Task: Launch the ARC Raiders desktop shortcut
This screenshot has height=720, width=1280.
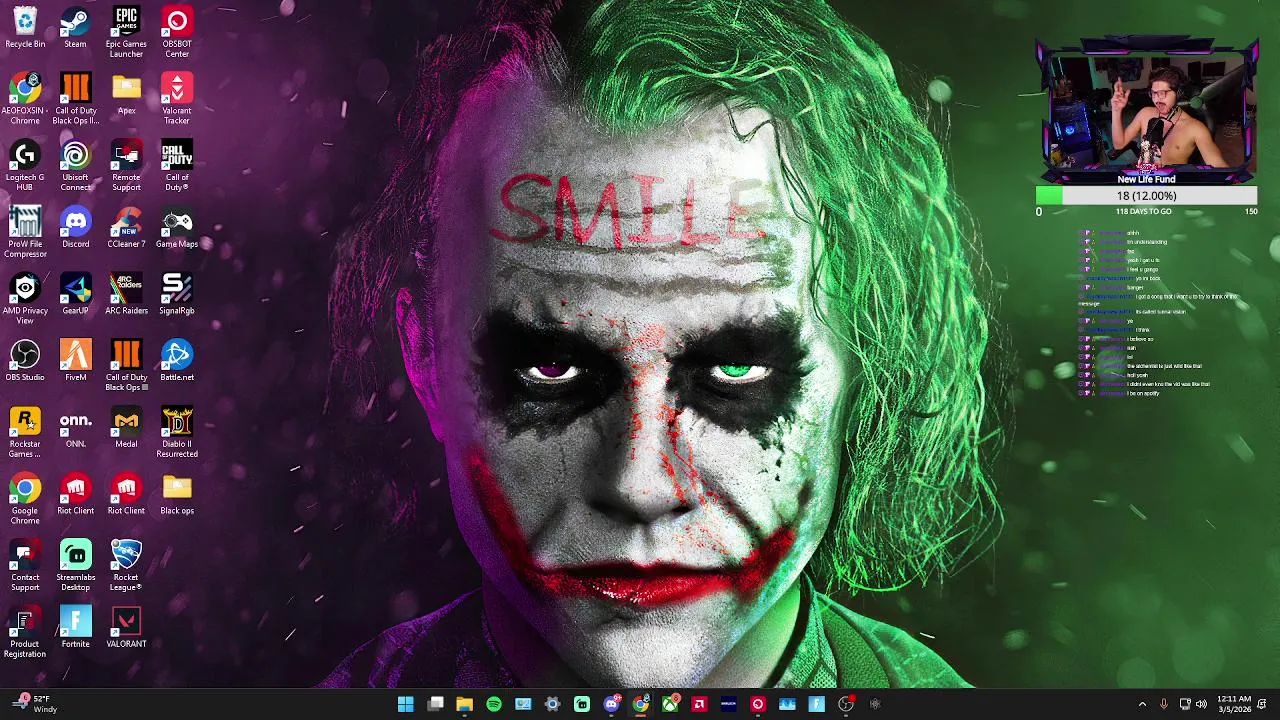Action: 126,295
